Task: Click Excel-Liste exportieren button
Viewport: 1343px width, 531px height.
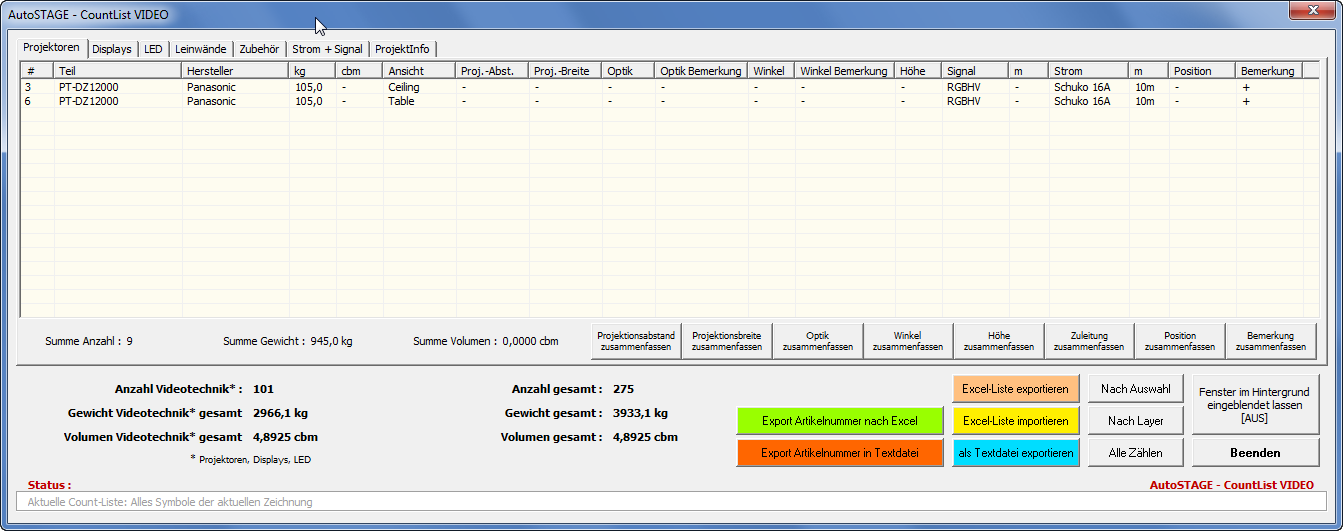Action: pos(1015,389)
